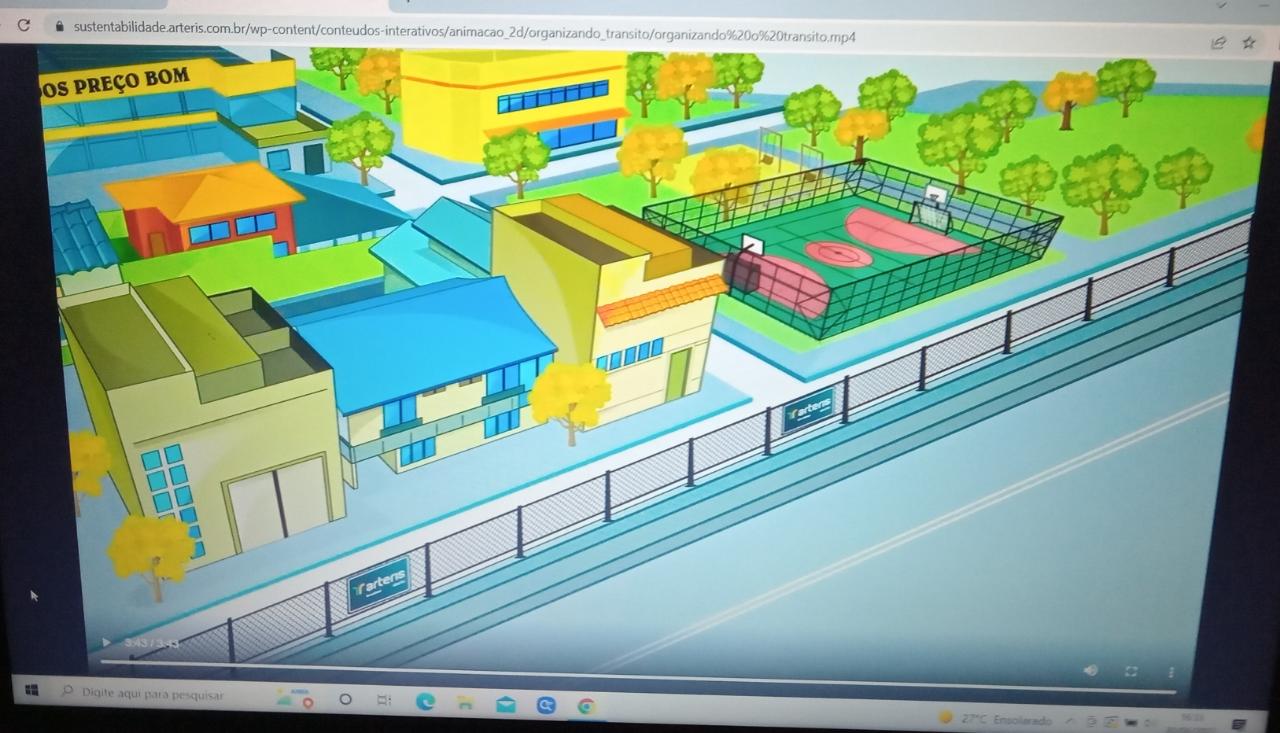Open File Explorer from the taskbar
This screenshot has width=1280, height=733.
point(467,704)
